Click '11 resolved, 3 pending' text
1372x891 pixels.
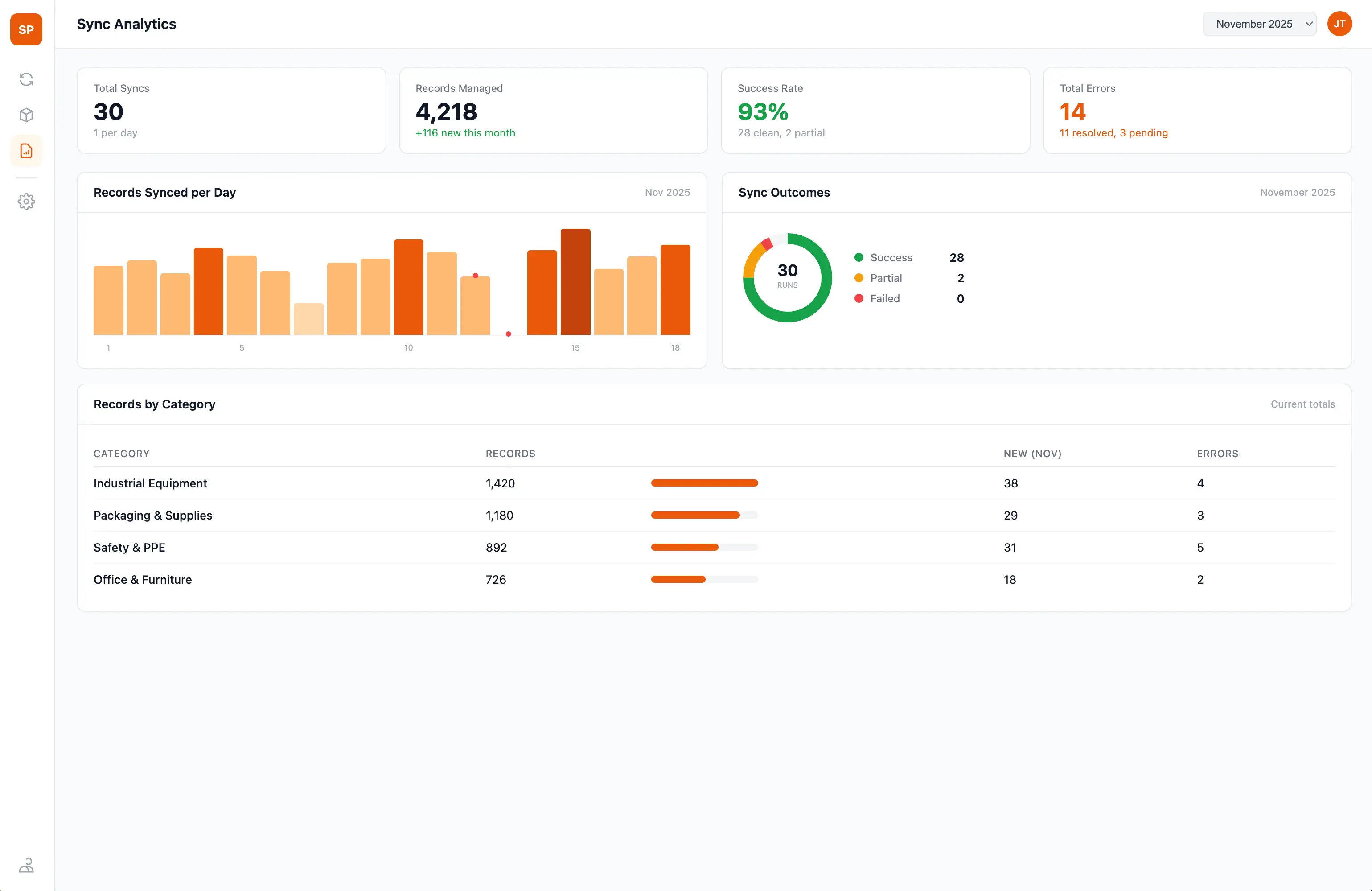[1113, 132]
